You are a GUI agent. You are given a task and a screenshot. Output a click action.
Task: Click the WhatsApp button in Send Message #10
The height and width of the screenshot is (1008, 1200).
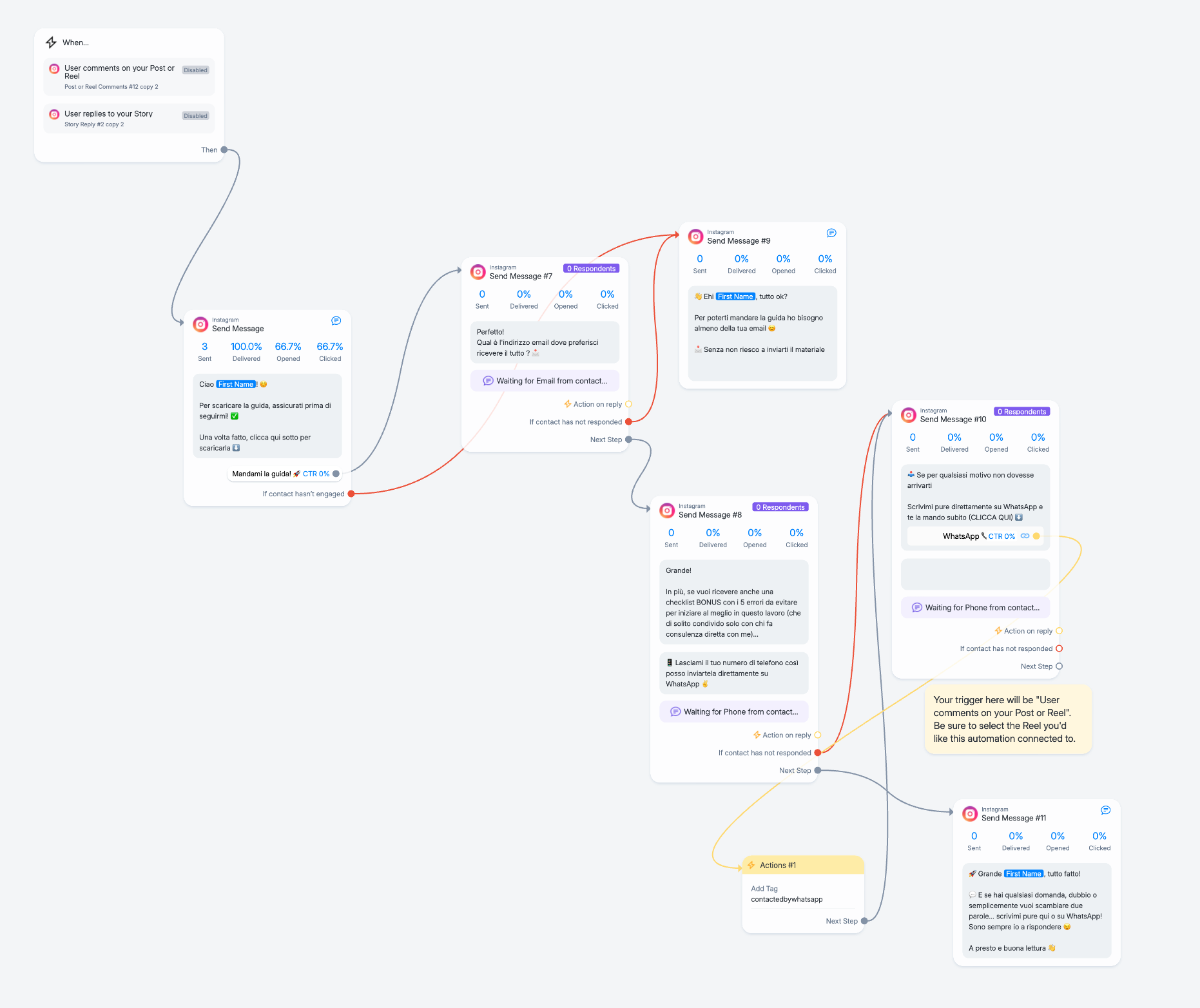click(x=975, y=536)
